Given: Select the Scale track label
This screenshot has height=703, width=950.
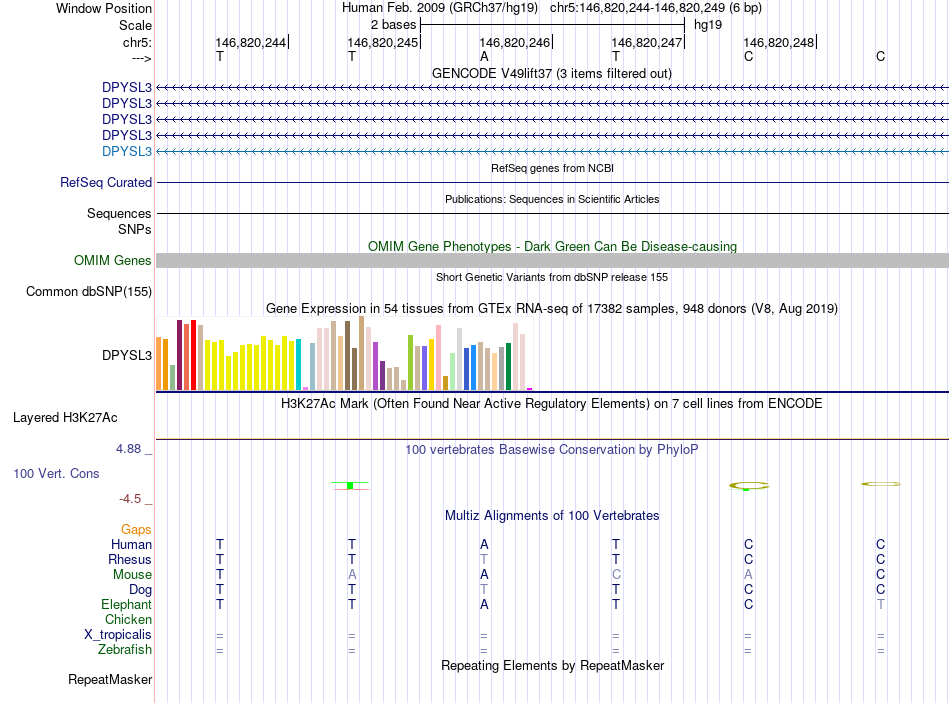Looking at the screenshot, I should [x=135, y=25].
